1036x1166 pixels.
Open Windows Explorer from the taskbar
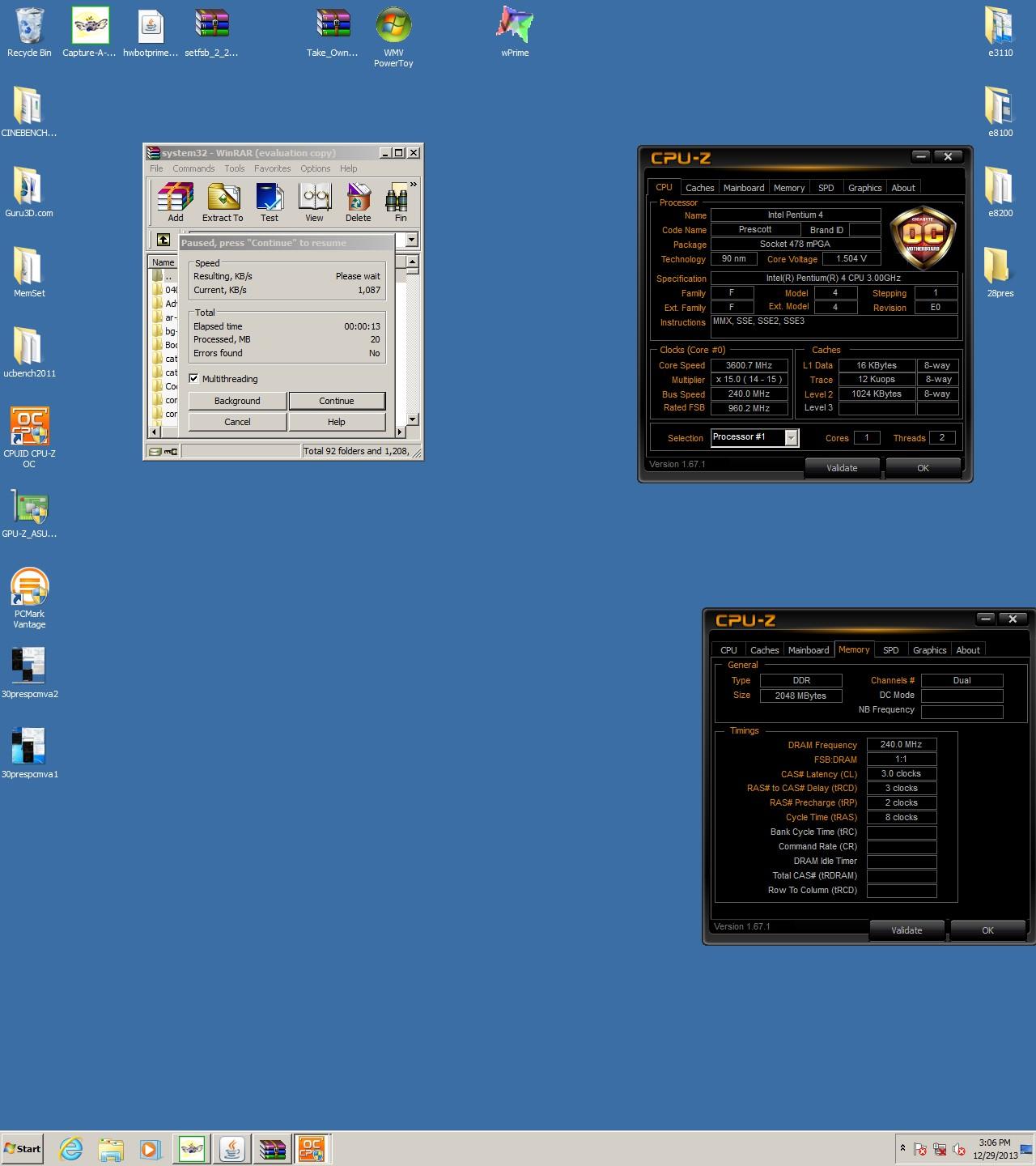coord(111,1148)
